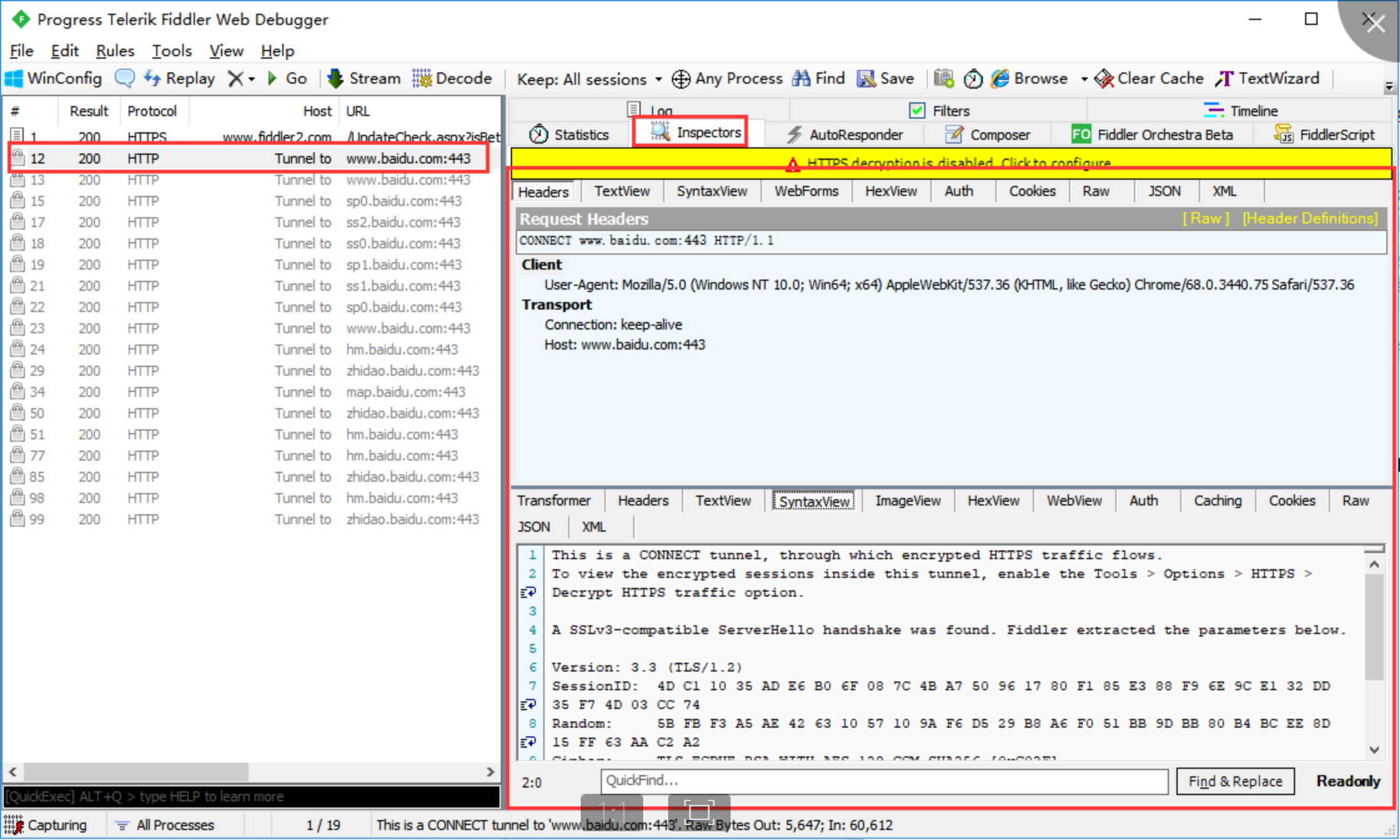
Task: Click the WinConfig button
Action: click(55, 78)
